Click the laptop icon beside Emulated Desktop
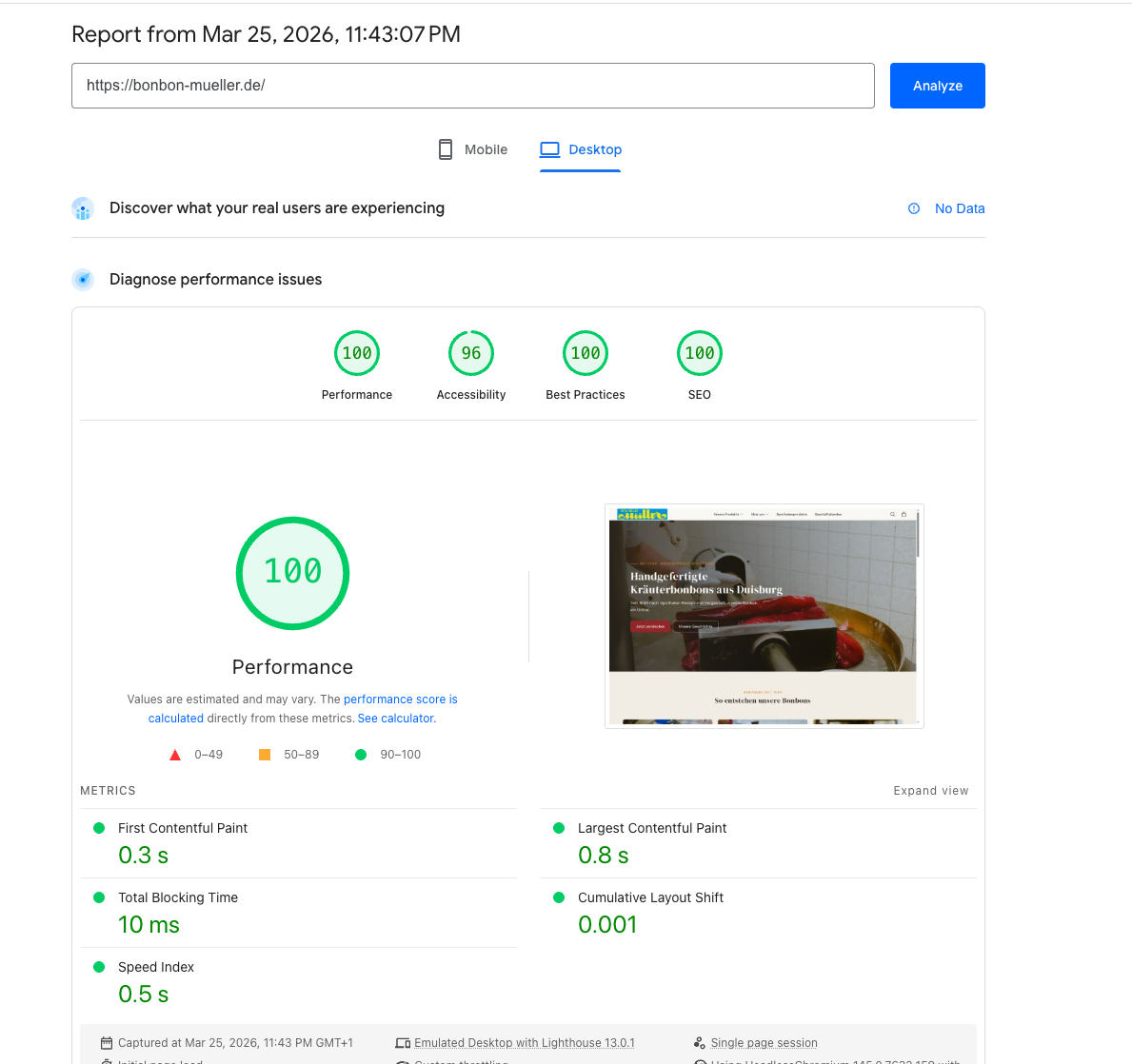The height and width of the screenshot is (1064, 1132). (403, 1042)
